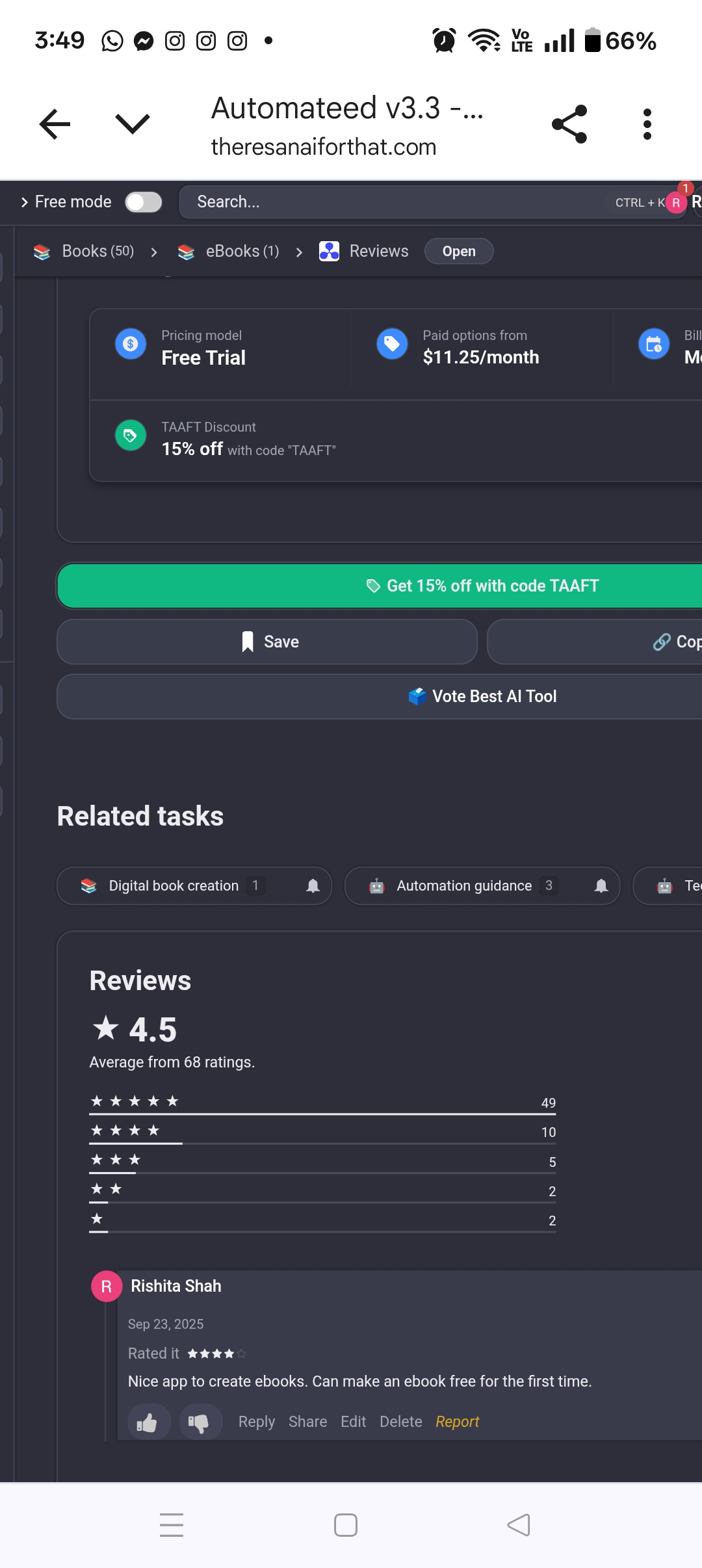
Task: Click Edit on the review
Action: tap(354, 1422)
